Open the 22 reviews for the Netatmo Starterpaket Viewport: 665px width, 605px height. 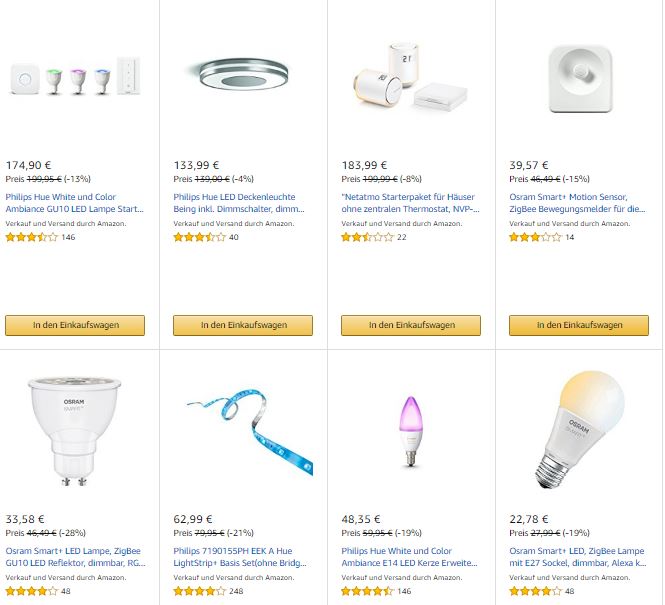[x=402, y=238]
